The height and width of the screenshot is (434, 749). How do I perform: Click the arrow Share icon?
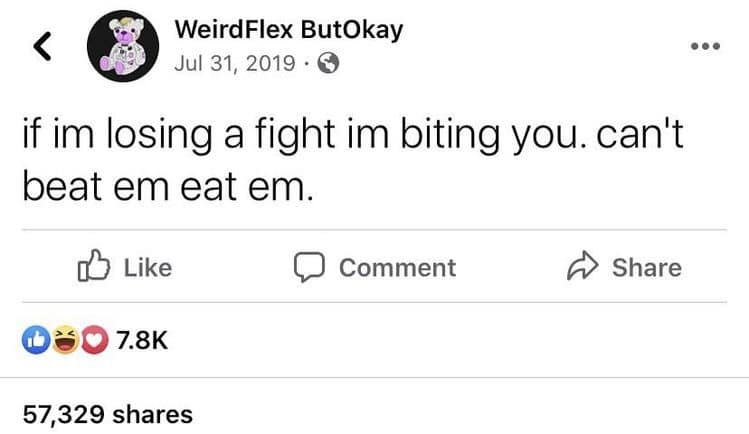click(x=582, y=267)
